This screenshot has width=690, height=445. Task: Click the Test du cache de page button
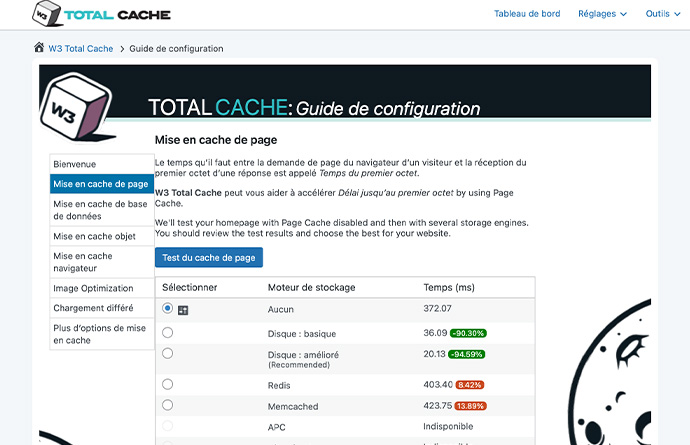click(209, 257)
